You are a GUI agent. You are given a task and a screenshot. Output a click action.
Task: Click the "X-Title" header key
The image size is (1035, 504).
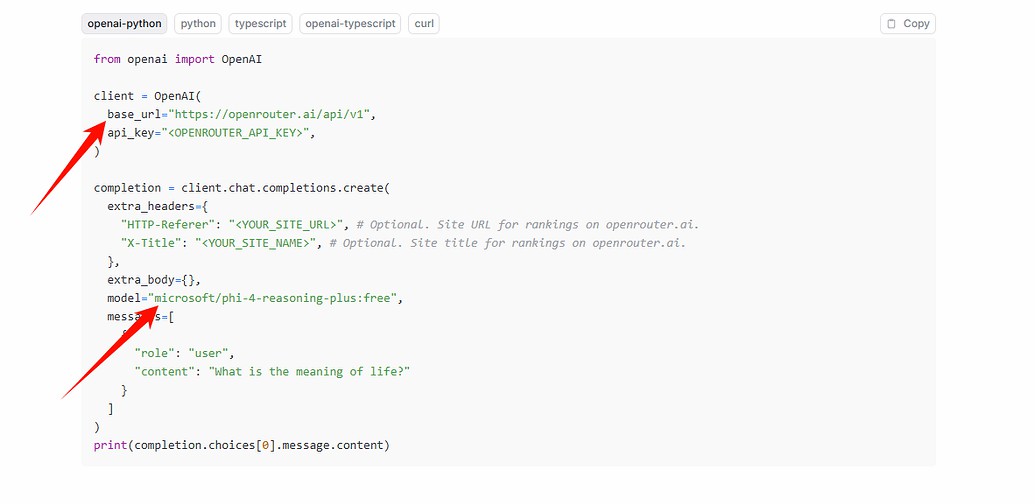coord(151,243)
